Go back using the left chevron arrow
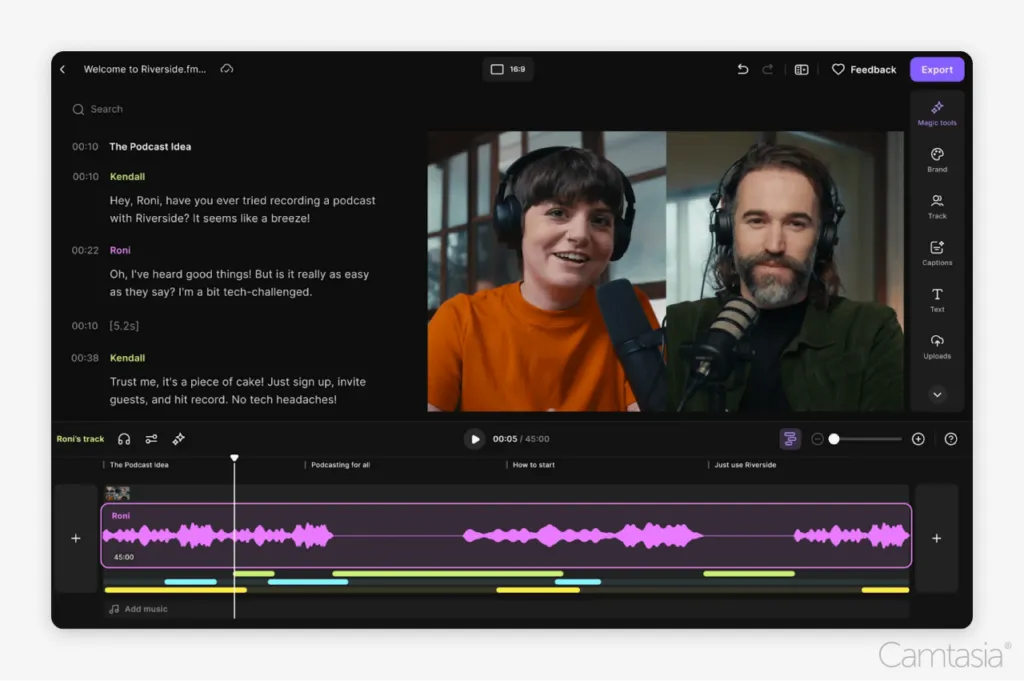 [63, 69]
